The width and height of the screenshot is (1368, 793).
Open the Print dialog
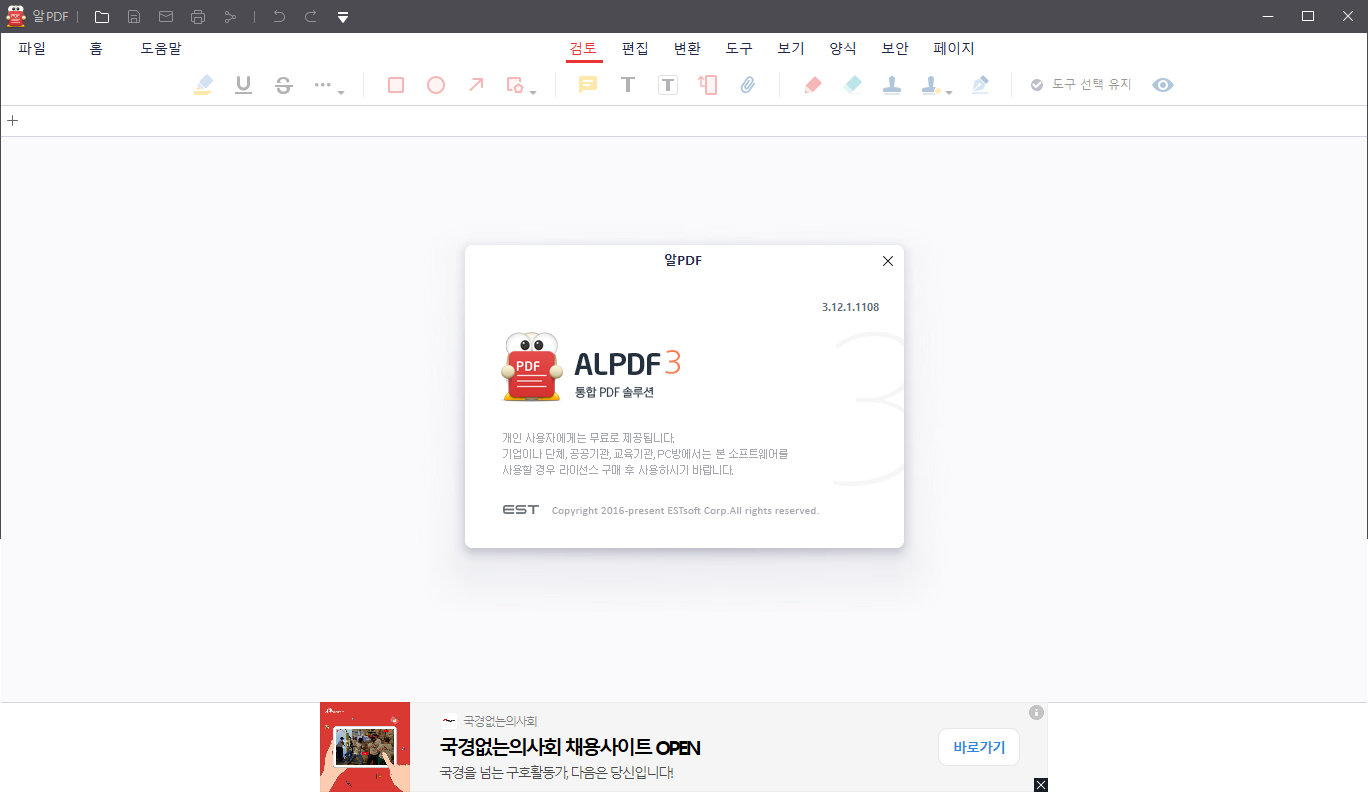[197, 16]
